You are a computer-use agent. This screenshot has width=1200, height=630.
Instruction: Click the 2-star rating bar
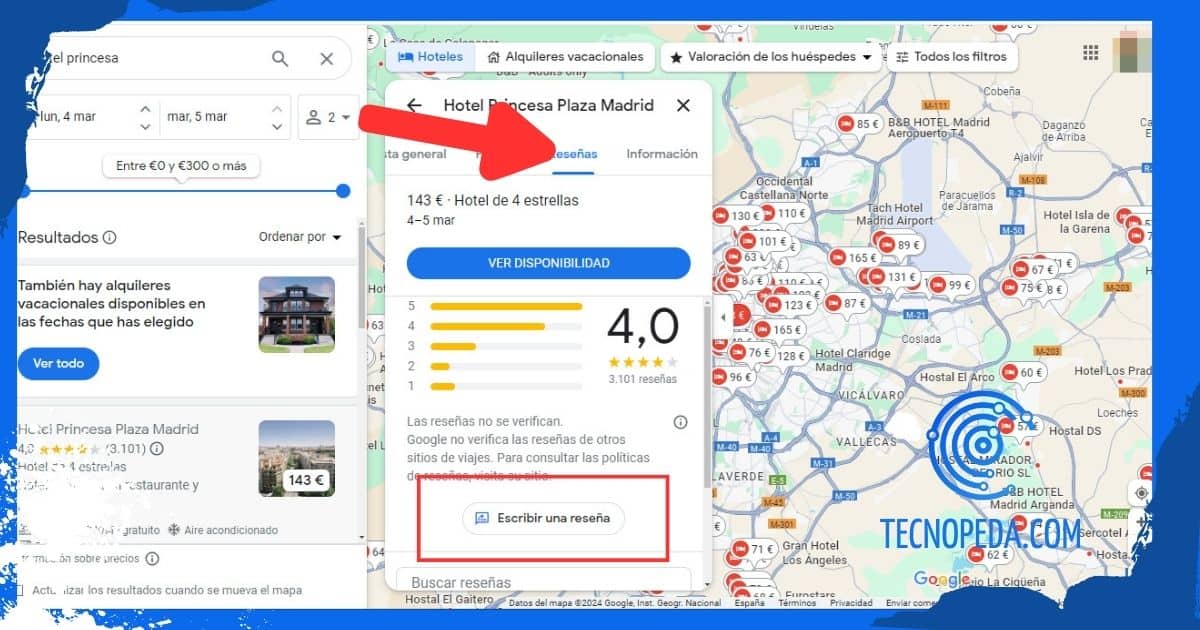pos(506,366)
